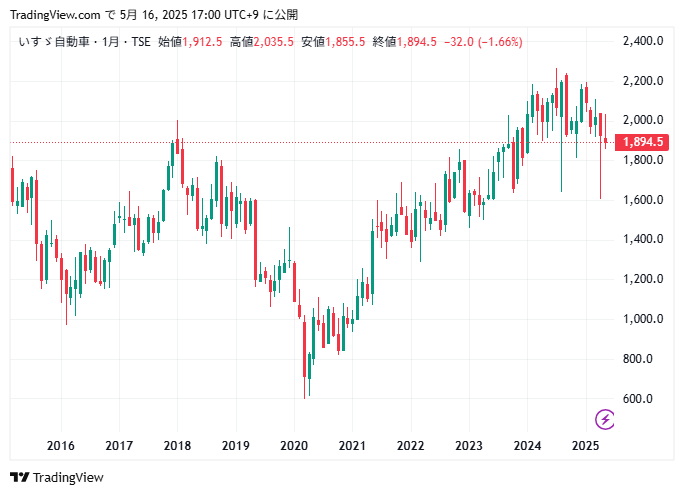Click the '2023' time axis label

tap(469, 446)
